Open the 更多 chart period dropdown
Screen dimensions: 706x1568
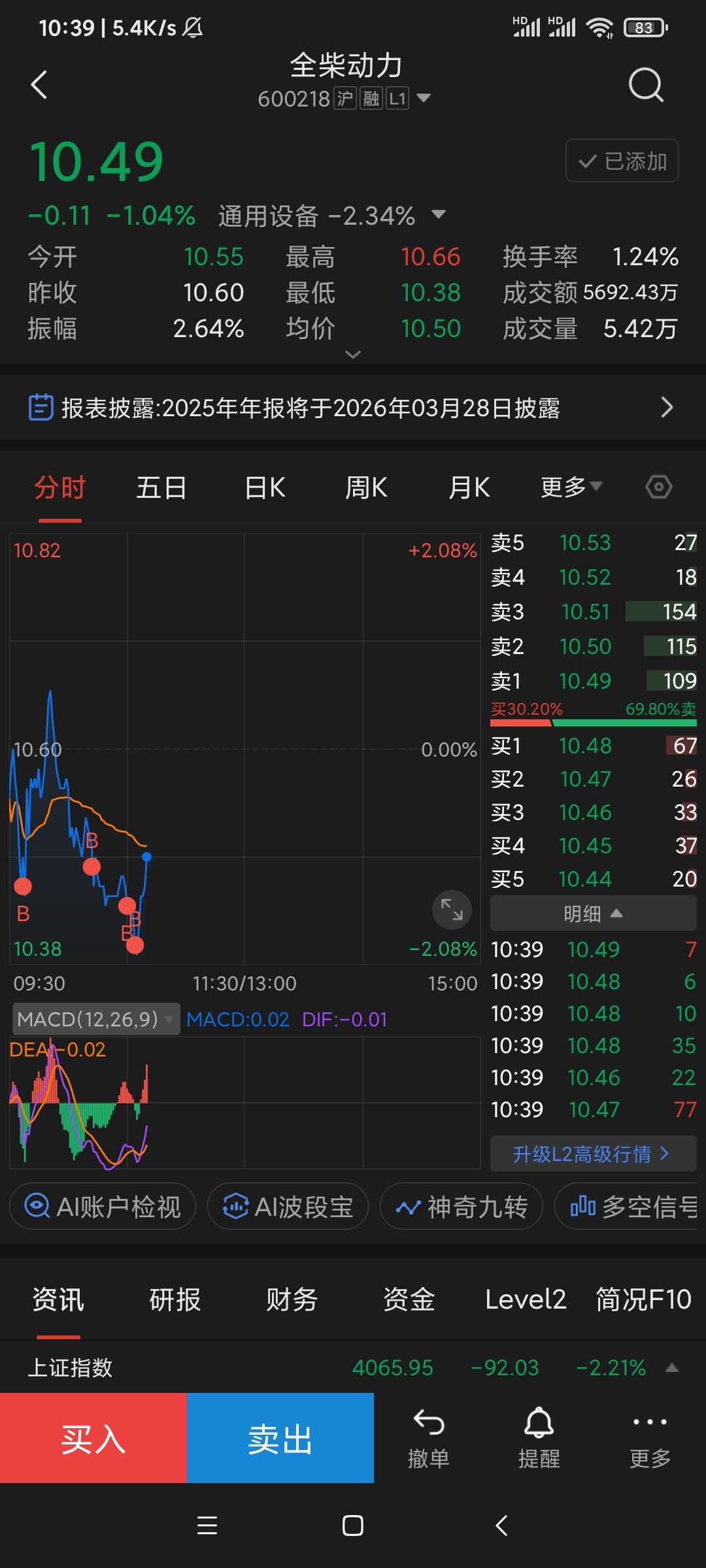tap(571, 487)
